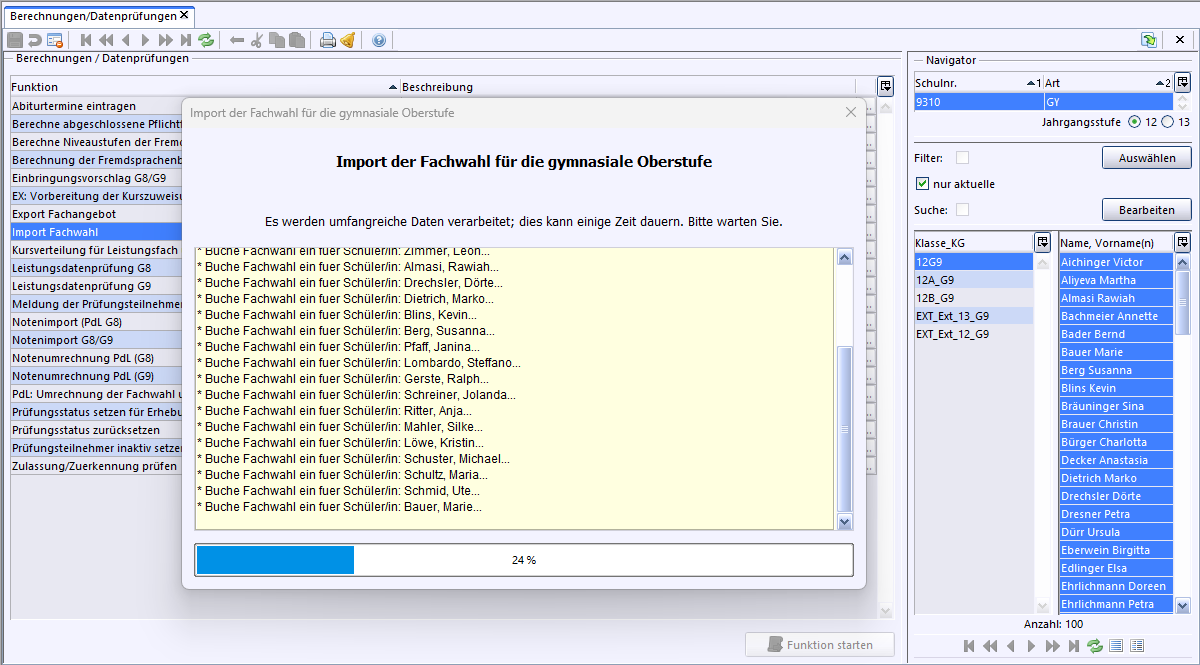Select the Berechnungen/Datenprüfungen tab
The height and width of the screenshot is (665, 1200).
(x=92, y=16)
